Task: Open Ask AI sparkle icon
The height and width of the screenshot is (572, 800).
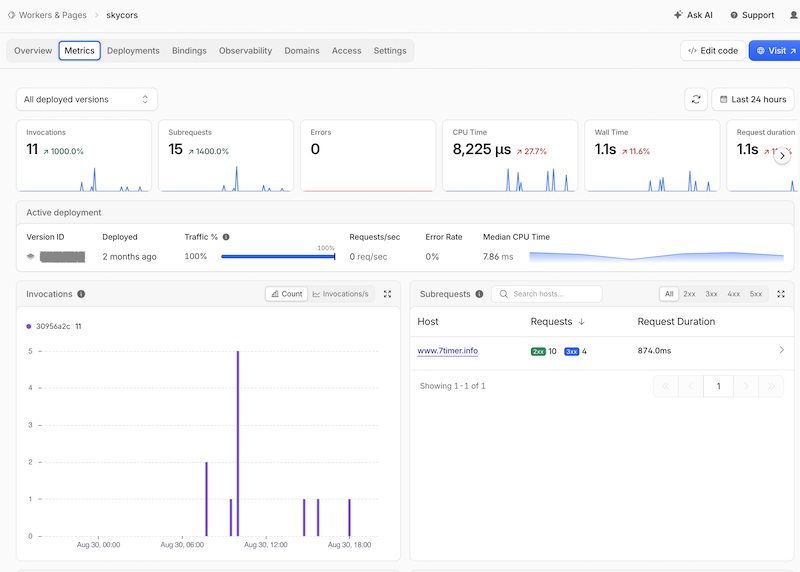Action: [678, 15]
